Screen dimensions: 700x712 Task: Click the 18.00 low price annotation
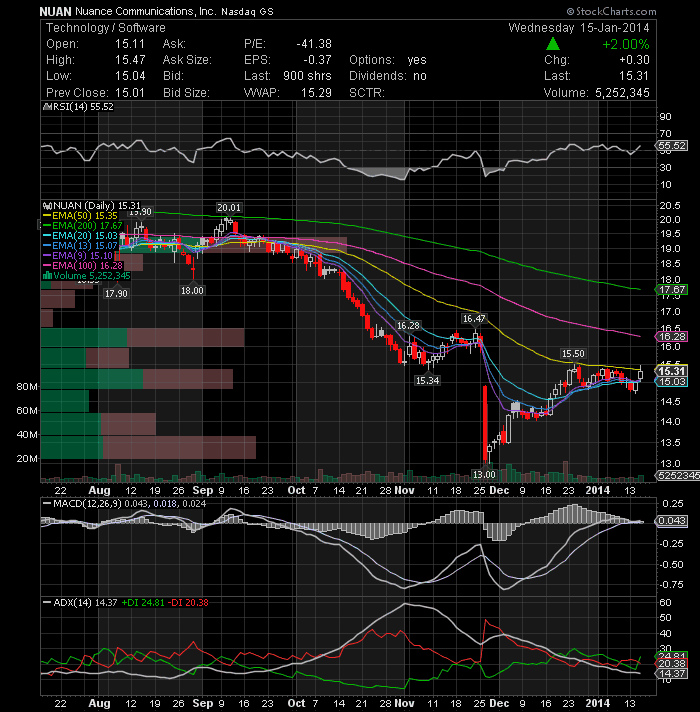pos(192,291)
